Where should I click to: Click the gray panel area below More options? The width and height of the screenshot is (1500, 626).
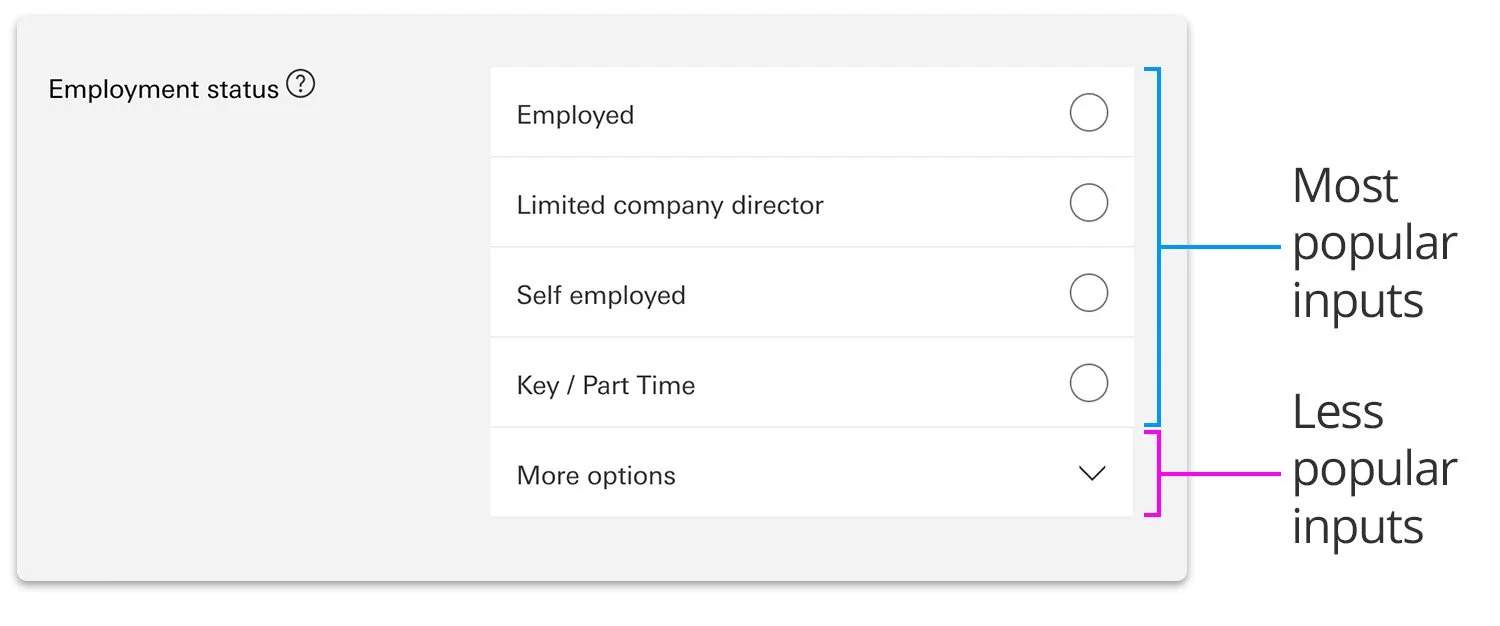(811, 547)
